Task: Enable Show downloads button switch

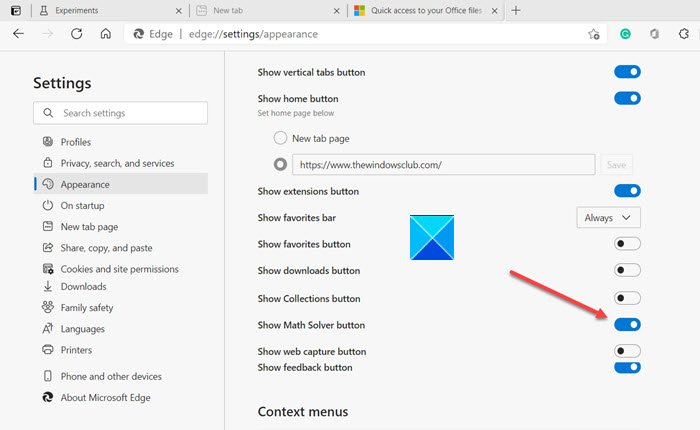Action: point(627,270)
